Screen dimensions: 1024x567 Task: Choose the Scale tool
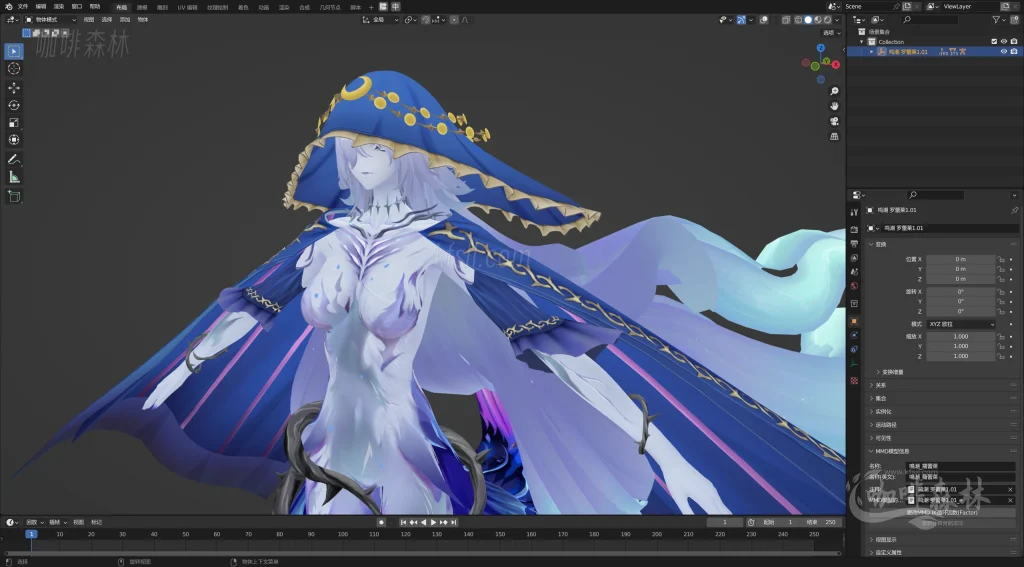pos(14,123)
